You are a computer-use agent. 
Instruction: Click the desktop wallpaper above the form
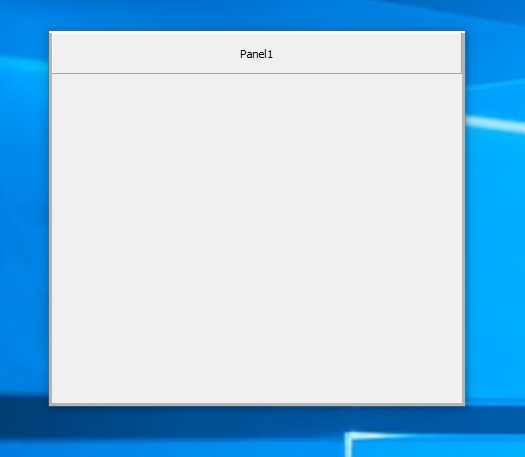tap(257, 15)
